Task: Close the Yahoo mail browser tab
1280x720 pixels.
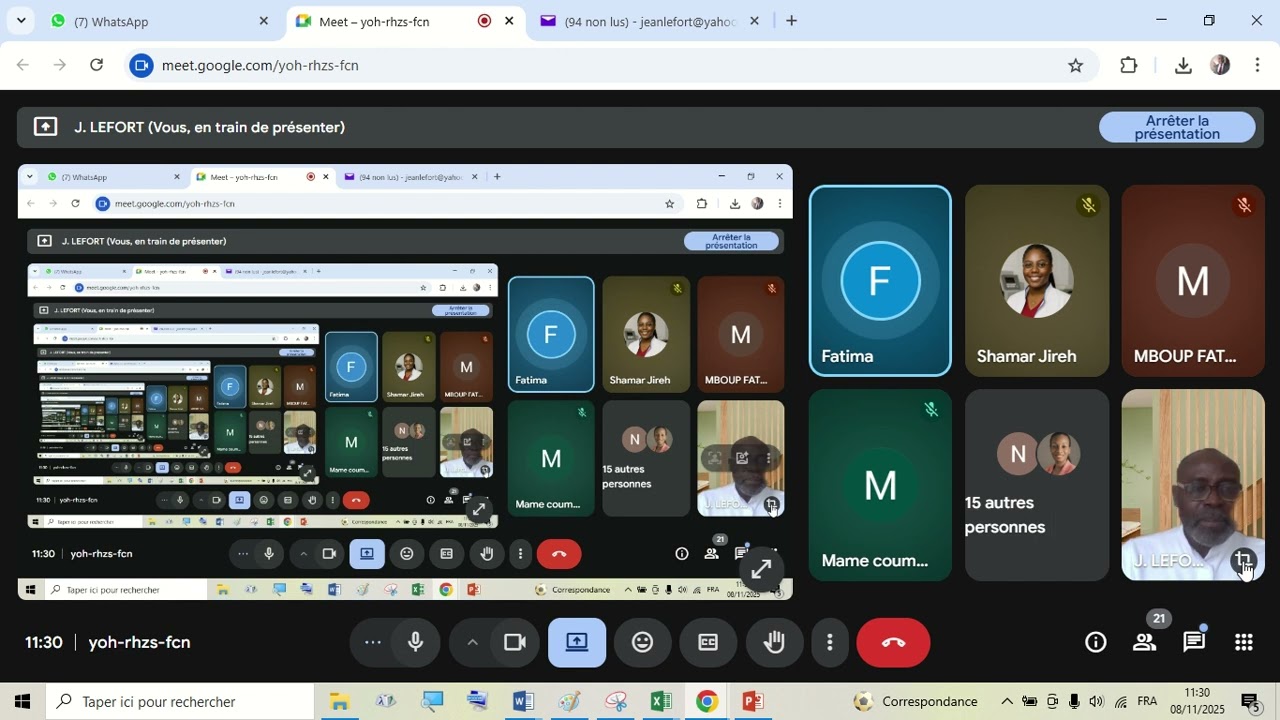Action: (754, 21)
